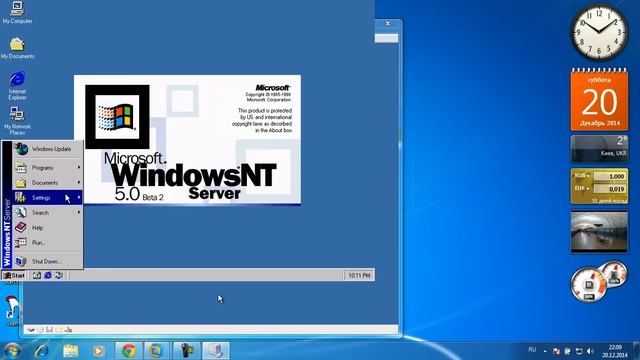
Task: Click the analog clock gadget
Action: [599, 33]
